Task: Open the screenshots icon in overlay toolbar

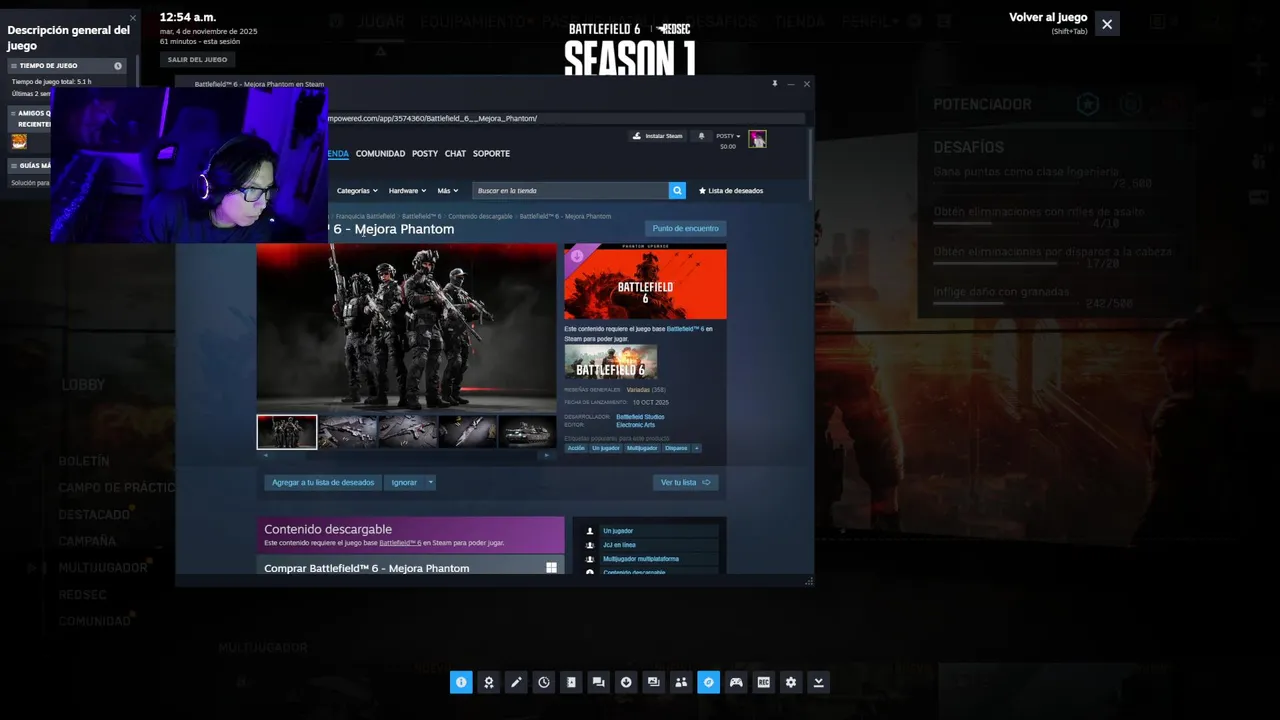Action: tap(653, 682)
